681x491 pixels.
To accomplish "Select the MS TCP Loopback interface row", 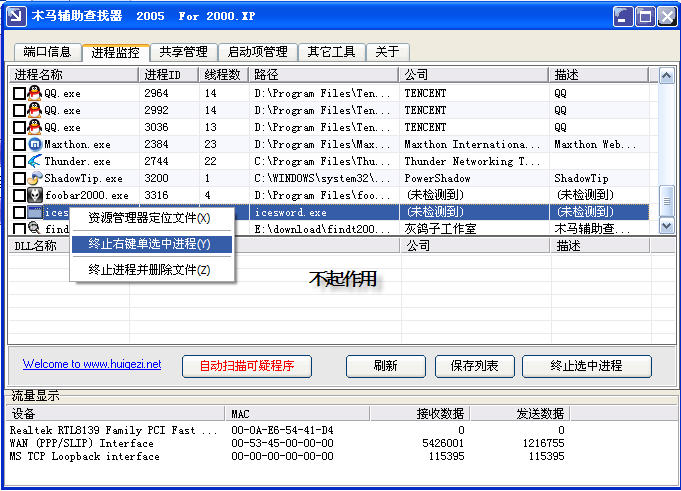I will [x=287, y=456].
